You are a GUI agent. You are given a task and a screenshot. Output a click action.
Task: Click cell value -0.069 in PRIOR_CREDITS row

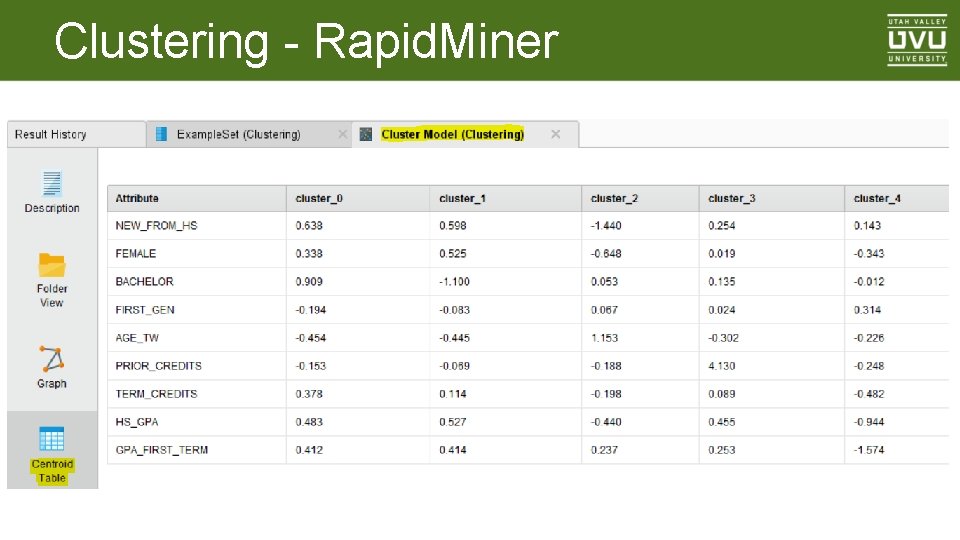tap(454, 366)
